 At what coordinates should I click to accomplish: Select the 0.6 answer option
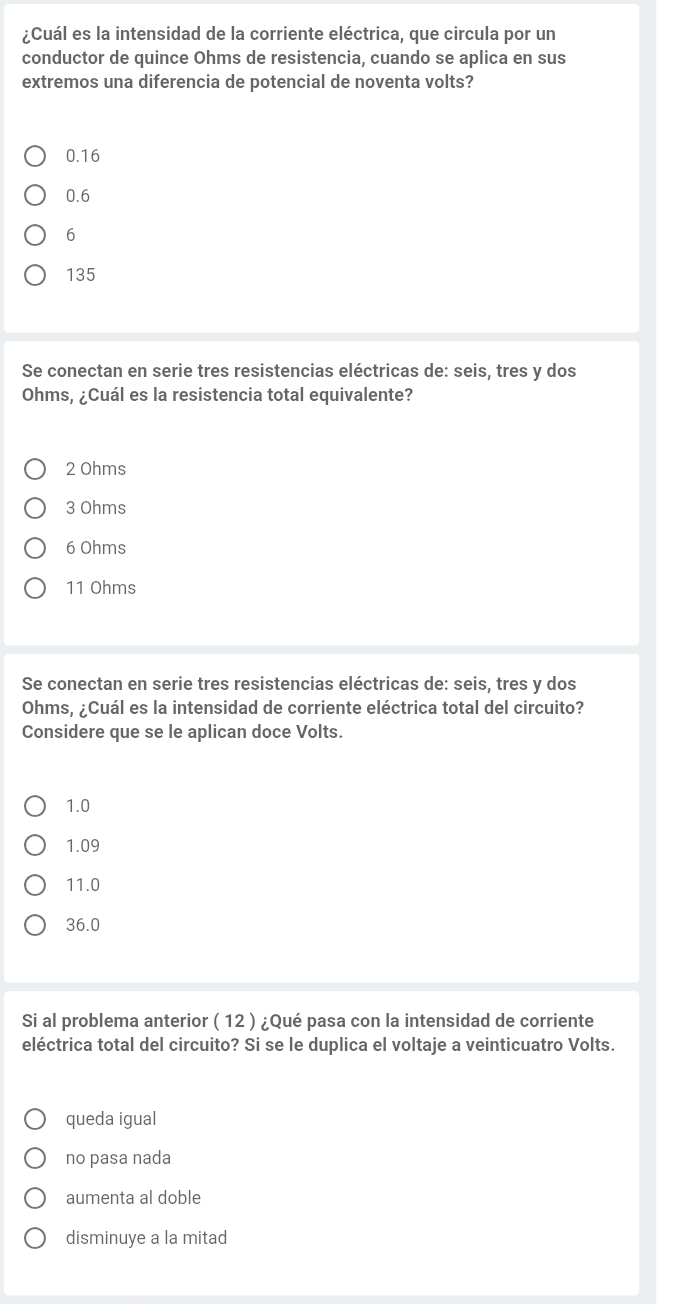(x=35, y=196)
